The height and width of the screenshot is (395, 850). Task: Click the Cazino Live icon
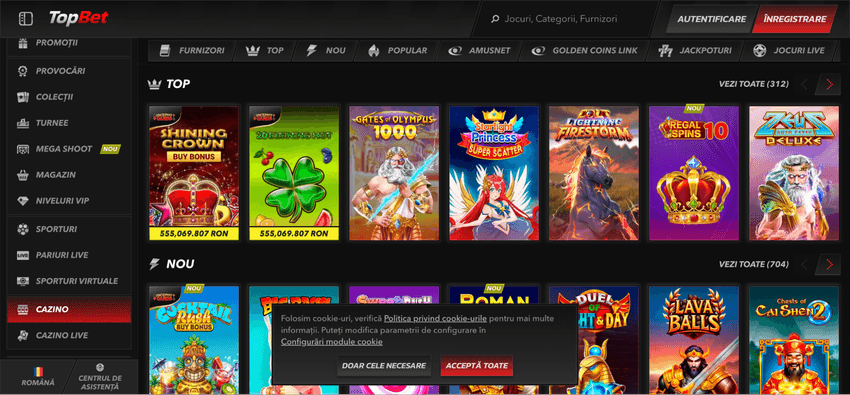[22, 335]
